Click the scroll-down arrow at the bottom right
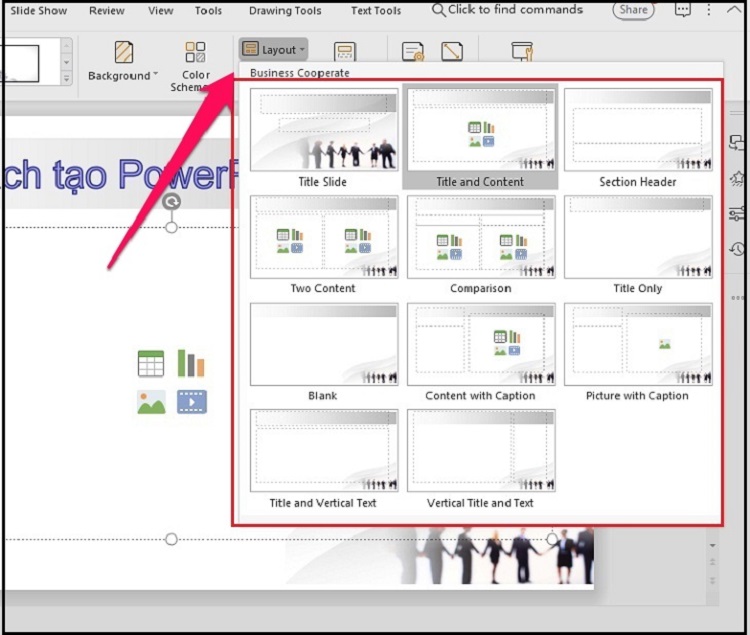Image resolution: width=750 pixels, height=635 pixels. click(713, 546)
